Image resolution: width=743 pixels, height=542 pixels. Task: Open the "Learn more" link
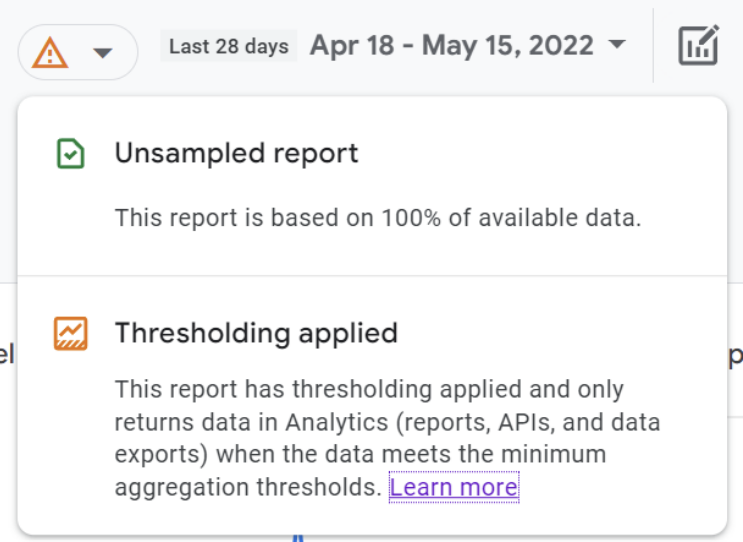pos(454,487)
